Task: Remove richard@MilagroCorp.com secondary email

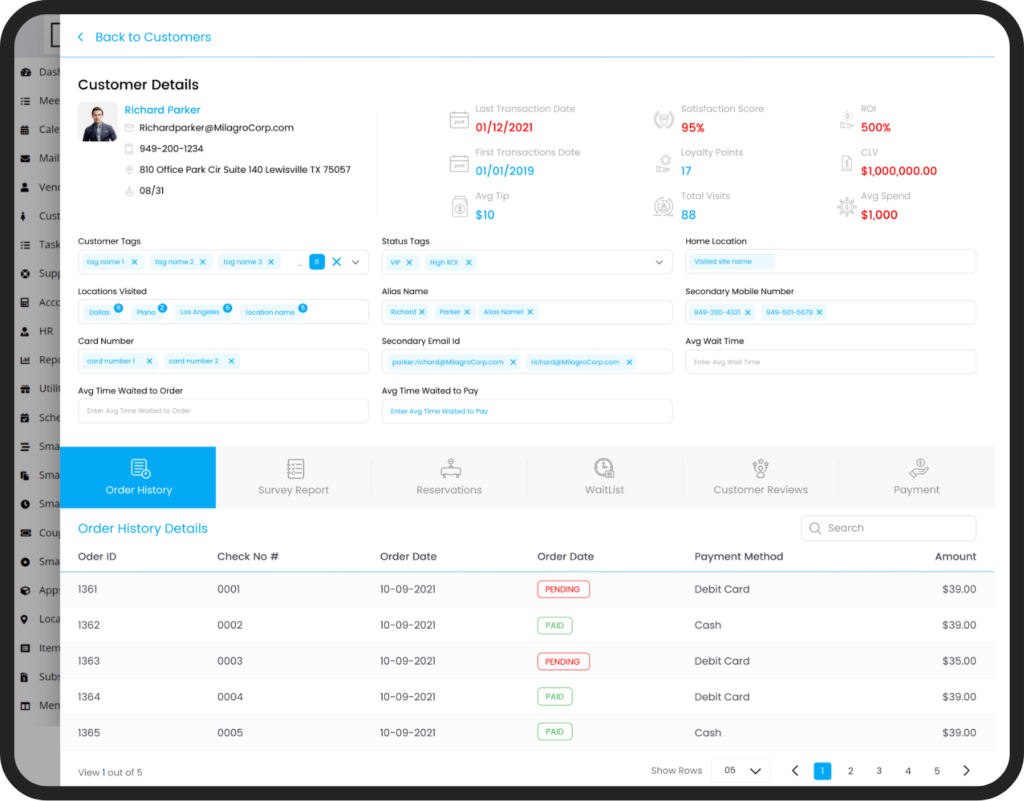Action: [630, 362]
